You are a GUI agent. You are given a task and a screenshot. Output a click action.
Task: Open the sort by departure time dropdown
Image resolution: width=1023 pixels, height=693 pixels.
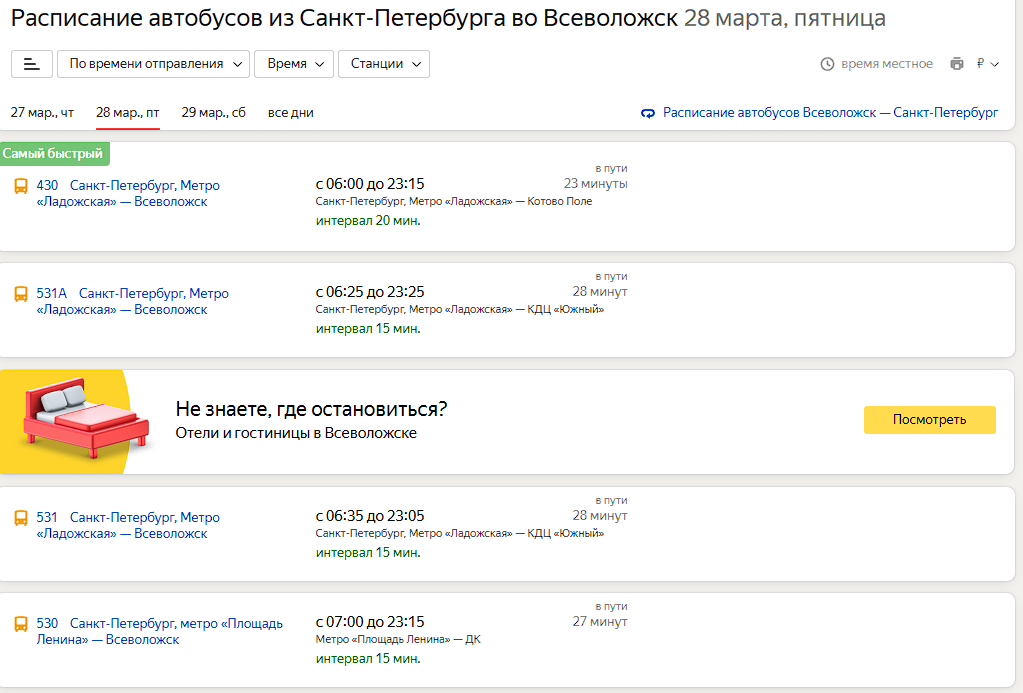point(153,64)
